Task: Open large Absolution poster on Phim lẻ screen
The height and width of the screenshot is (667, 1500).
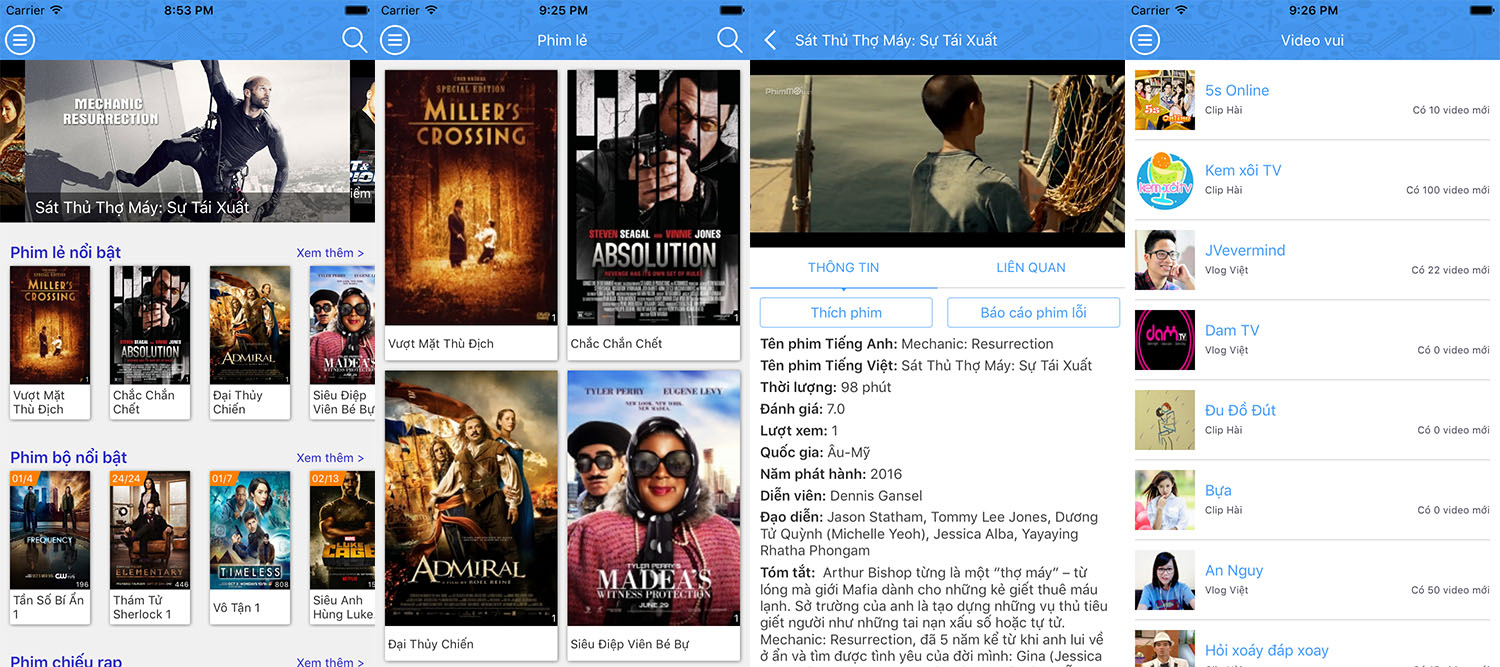Action: point(654,197)
